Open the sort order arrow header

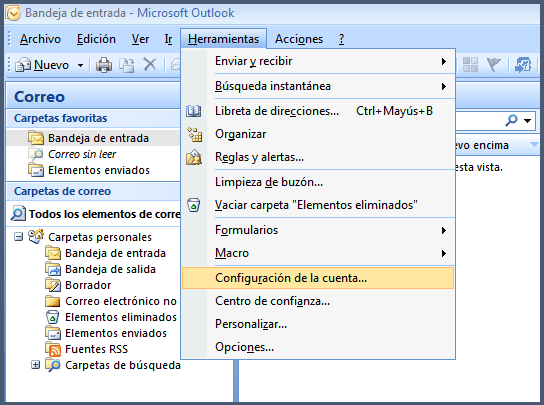coord(535,144)
